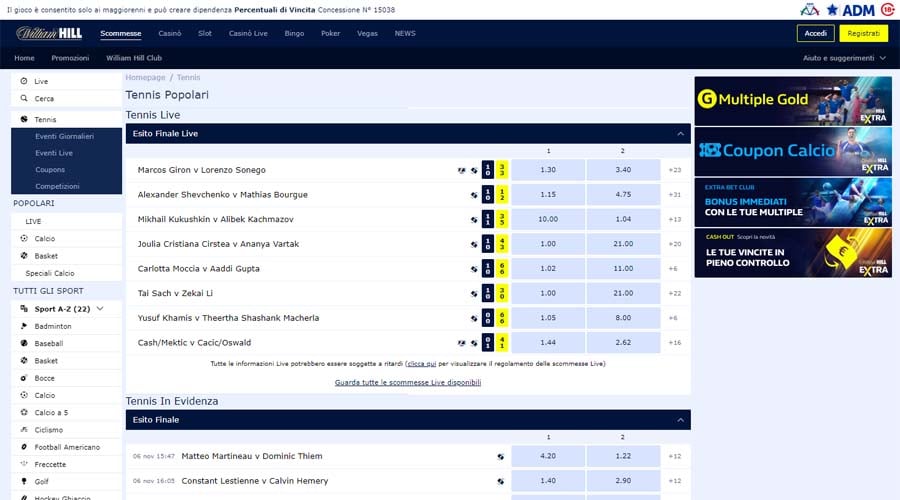Open Eventi Live submenu item

54,153
